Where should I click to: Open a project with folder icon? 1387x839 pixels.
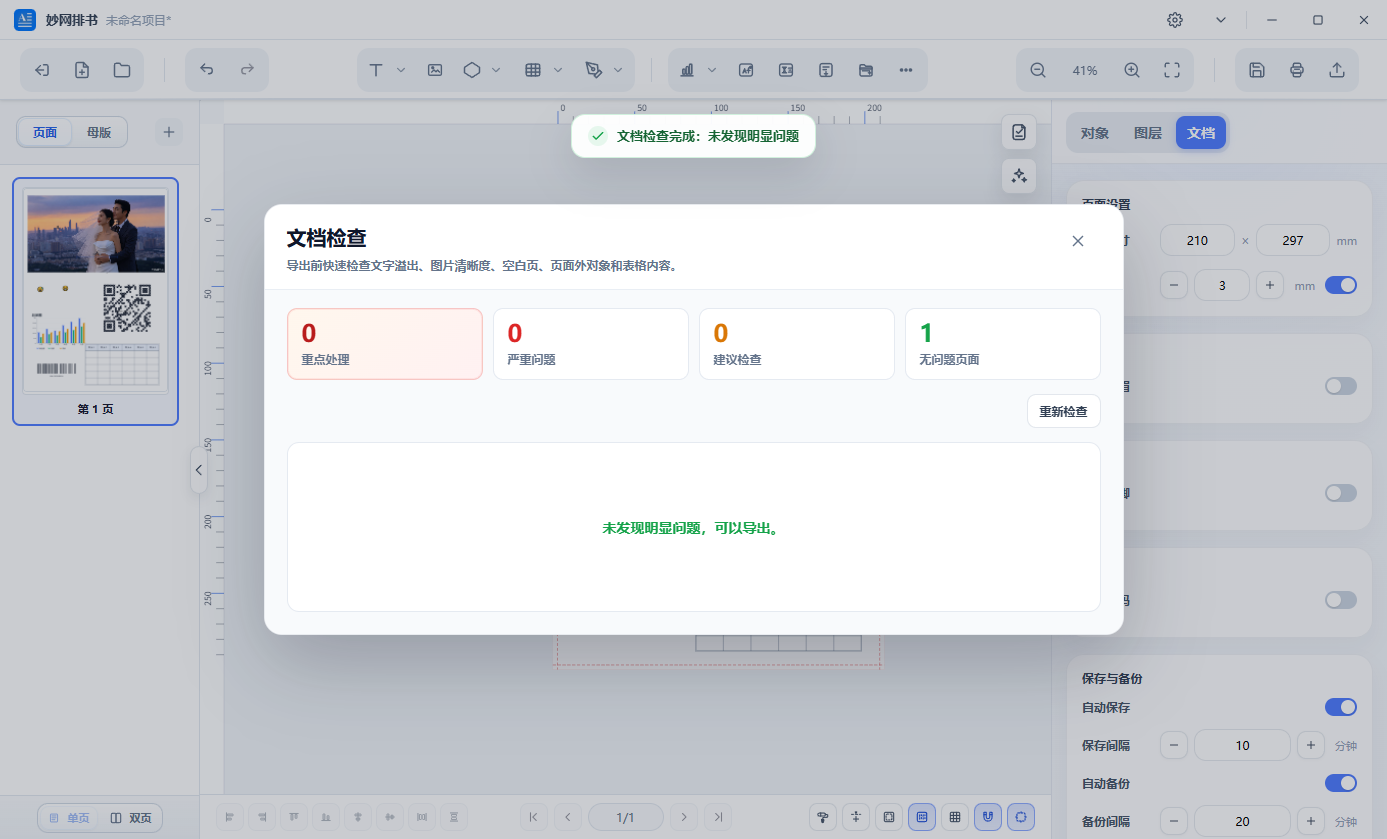(x=122, y=70)
